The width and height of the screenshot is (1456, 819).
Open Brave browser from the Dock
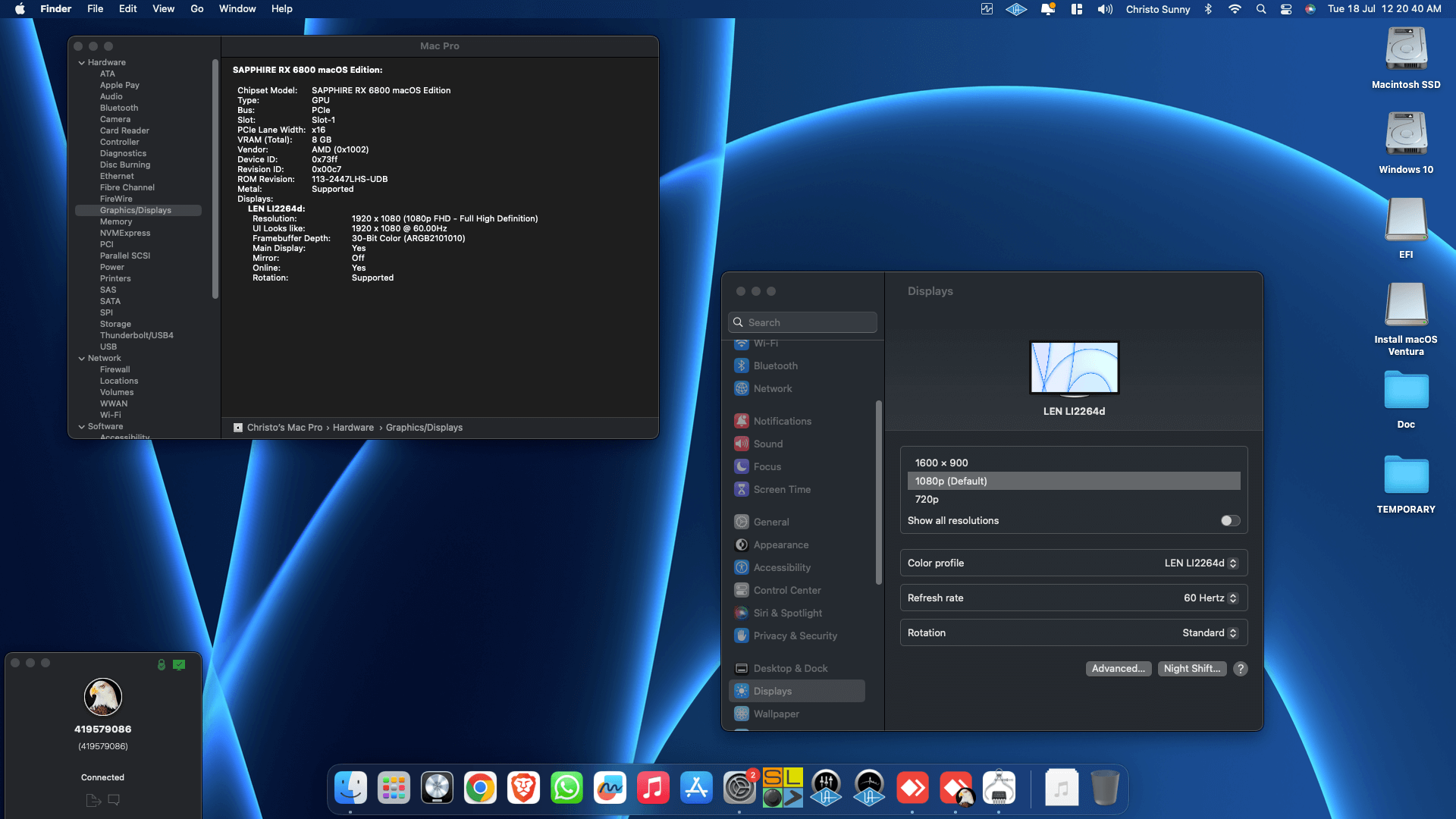coord(523,789)
